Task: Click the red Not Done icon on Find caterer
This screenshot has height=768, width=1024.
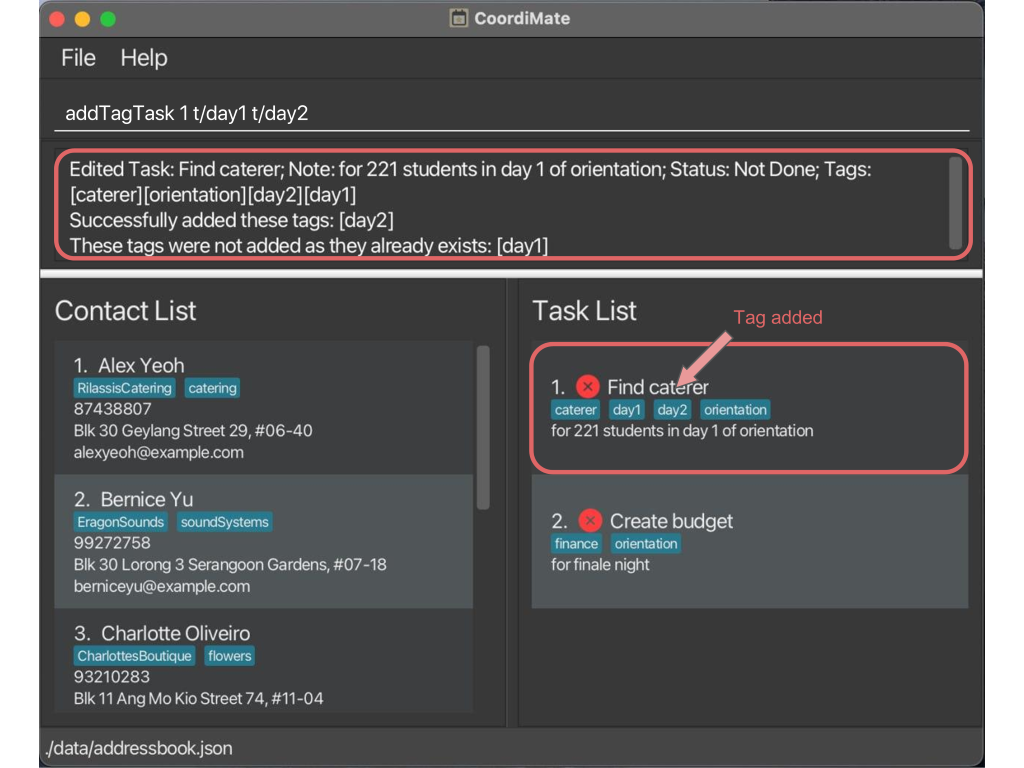Action: point(588,387)
